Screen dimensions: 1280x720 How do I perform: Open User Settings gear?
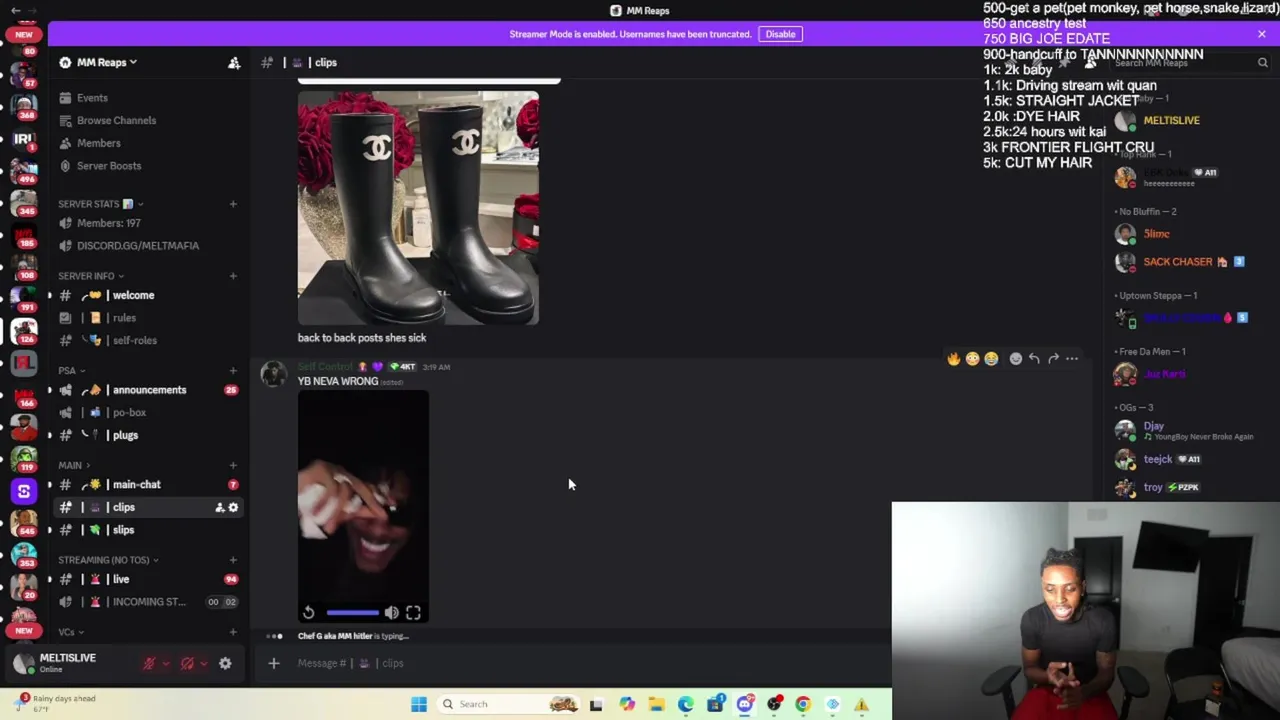[x=225, y=664]
